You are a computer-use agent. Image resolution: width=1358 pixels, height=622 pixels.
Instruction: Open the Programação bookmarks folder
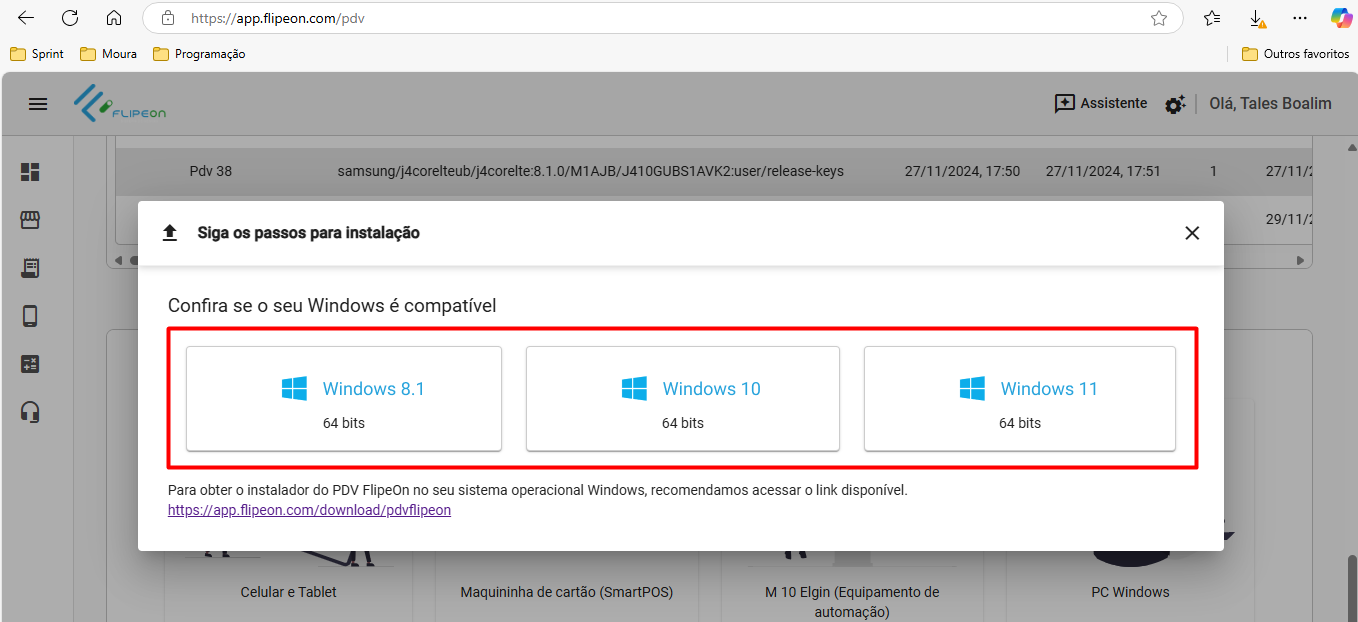point(199,54)
